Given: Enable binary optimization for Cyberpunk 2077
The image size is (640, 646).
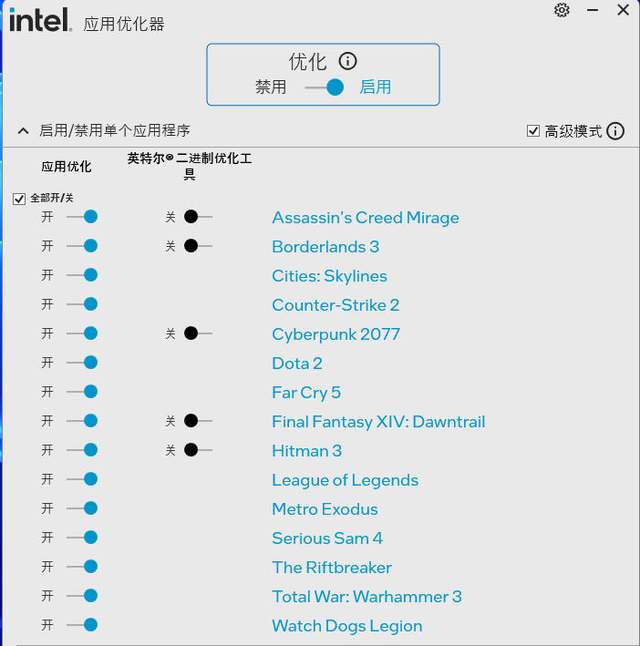Looking at the screenshot, I should click(x=198, y=333).
